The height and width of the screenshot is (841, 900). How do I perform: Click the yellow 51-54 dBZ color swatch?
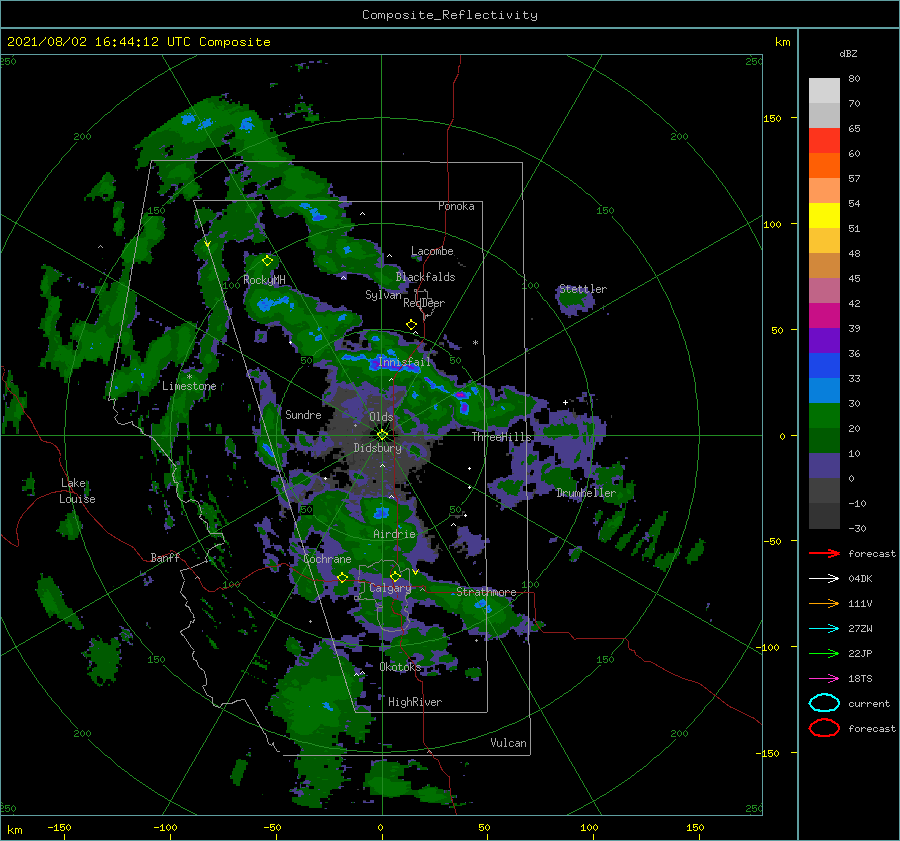click(824, 216)
